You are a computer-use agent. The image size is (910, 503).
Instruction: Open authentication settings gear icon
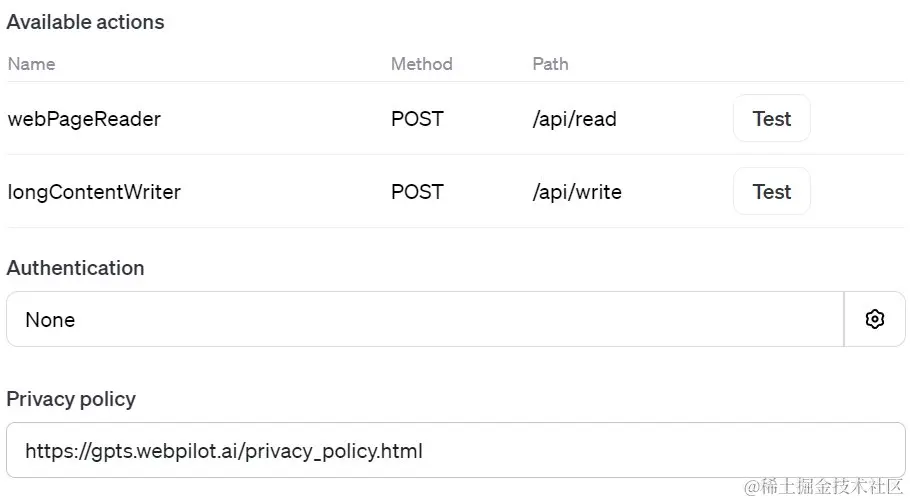[x=875, y=319]
